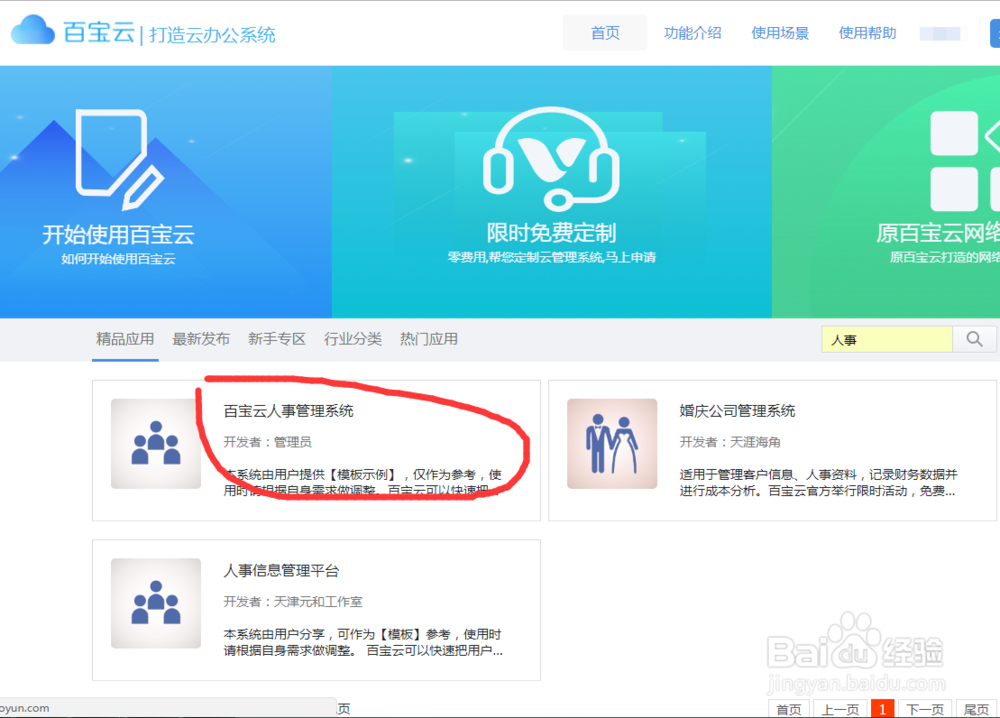Switch to 热门应用 tab

click(x=429, y=339)
